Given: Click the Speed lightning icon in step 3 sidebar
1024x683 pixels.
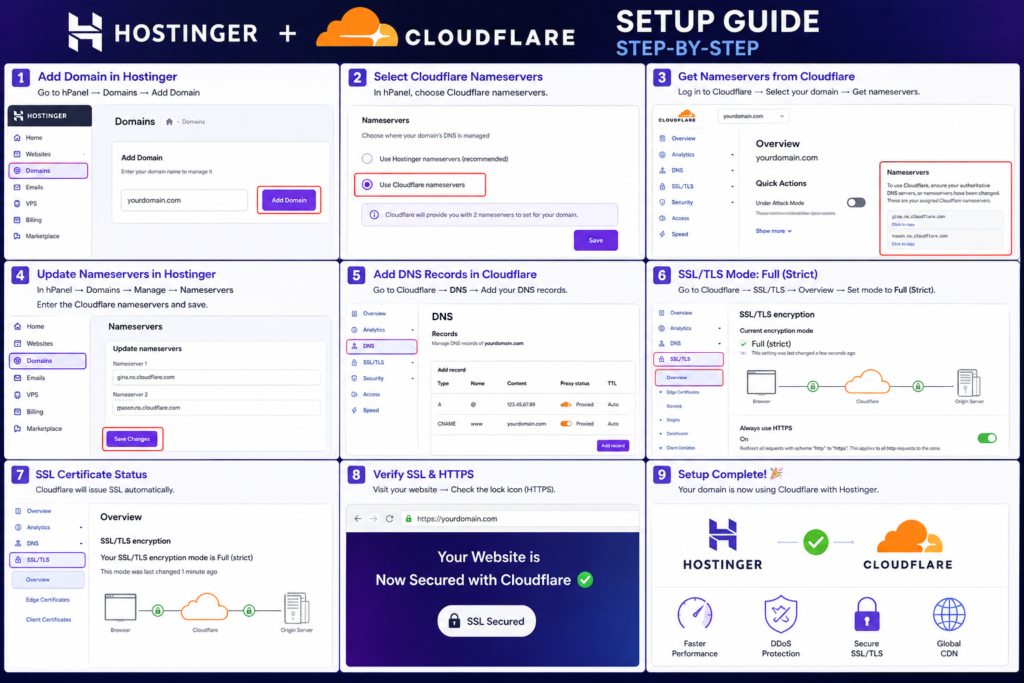Looking at the screenshot, I should tap(662, 234).
